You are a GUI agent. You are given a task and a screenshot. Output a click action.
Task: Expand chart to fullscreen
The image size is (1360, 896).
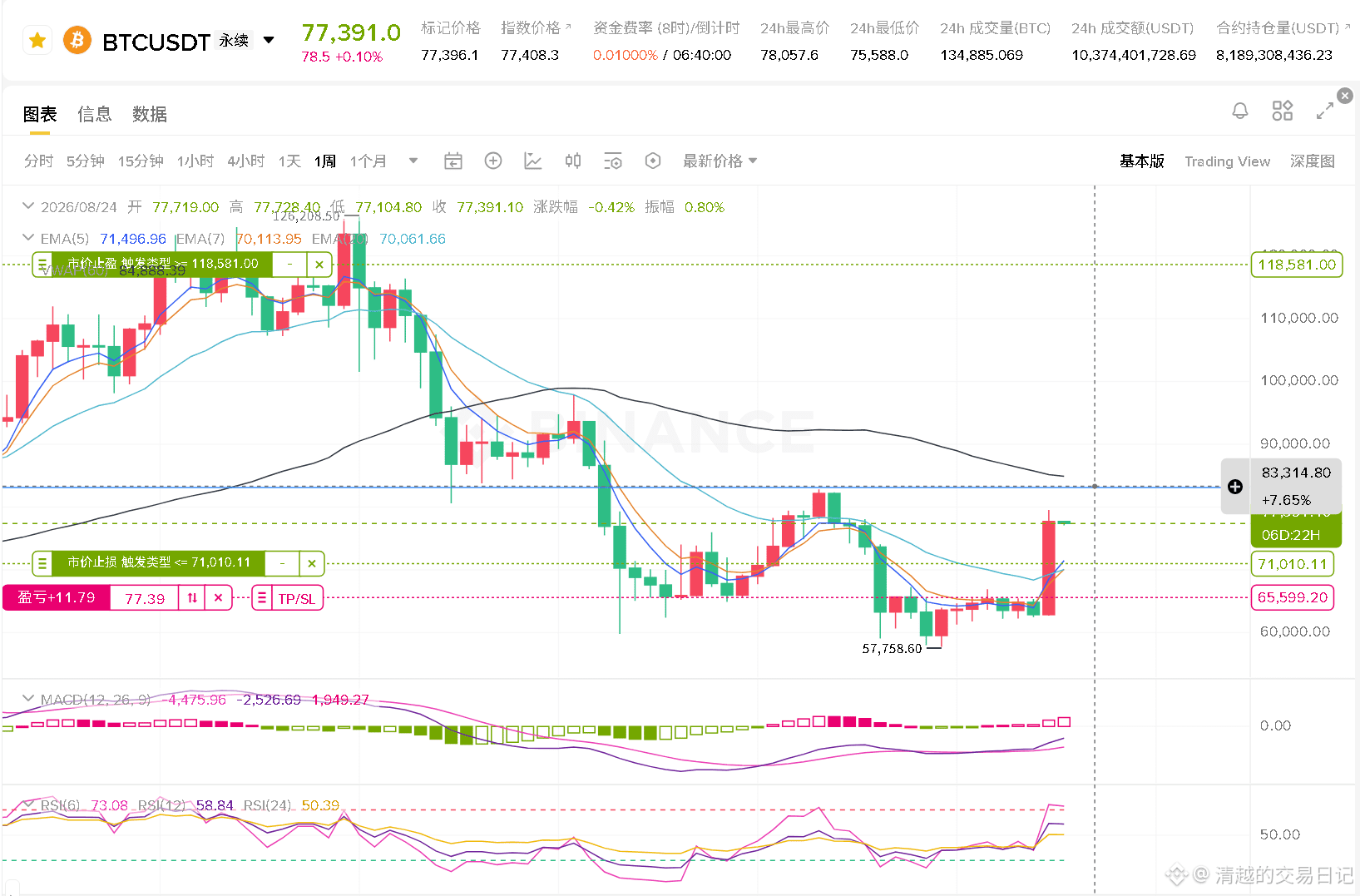(1325, 111)
